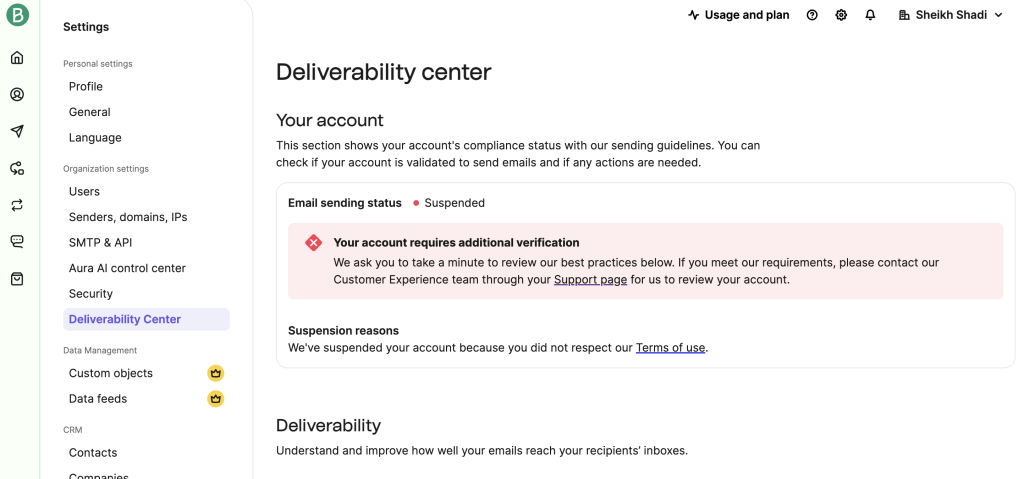This screenshot has width=1024, height=479.
Task: Click the help question mark icon
Action: [x=812, y=15]
